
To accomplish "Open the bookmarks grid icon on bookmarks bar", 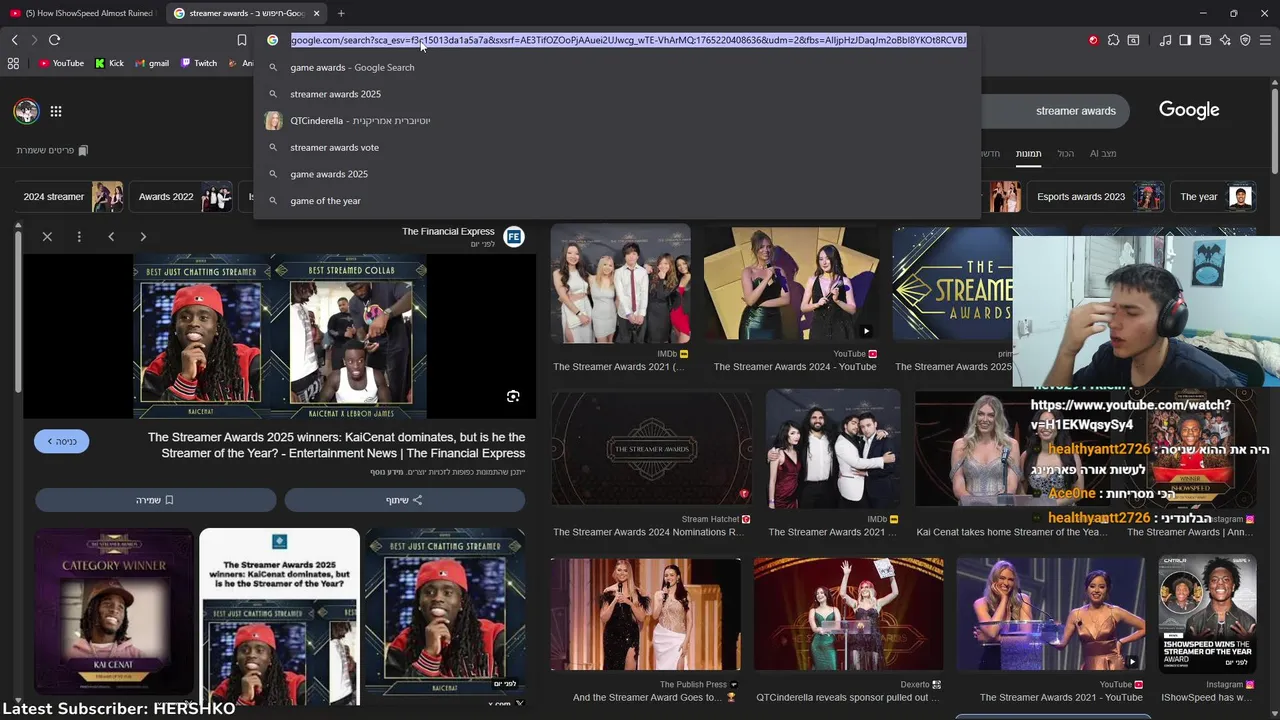I will click(x=13, y=63).
